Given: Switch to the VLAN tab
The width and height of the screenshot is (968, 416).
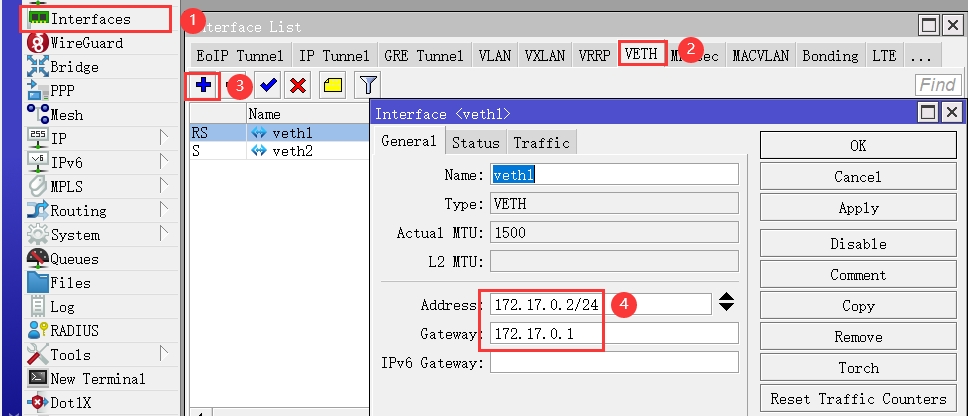Looking at the screenshot, I should (x=497, y=55).
